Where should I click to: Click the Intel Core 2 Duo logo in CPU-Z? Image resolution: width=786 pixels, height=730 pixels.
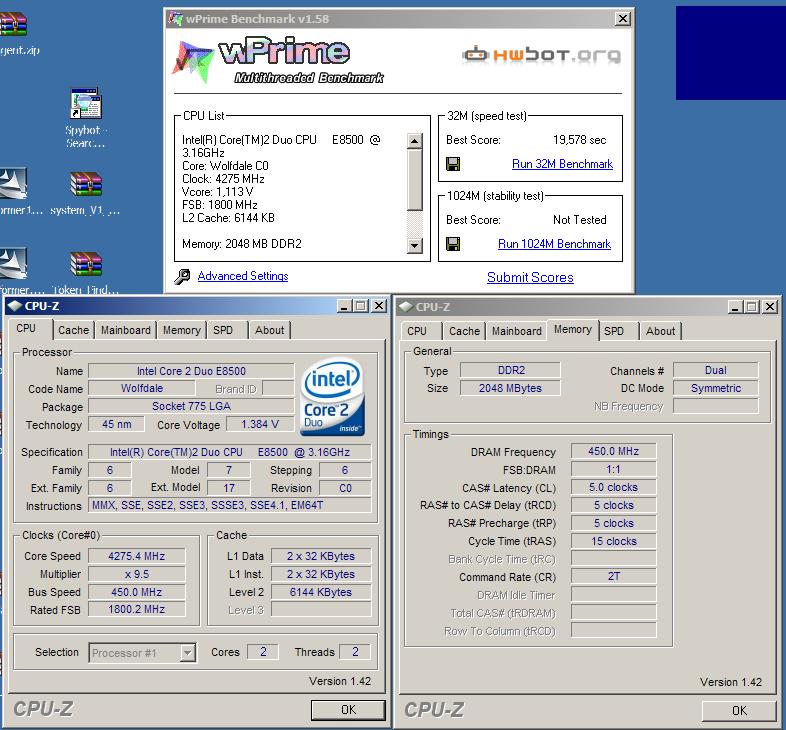[332, 397]
